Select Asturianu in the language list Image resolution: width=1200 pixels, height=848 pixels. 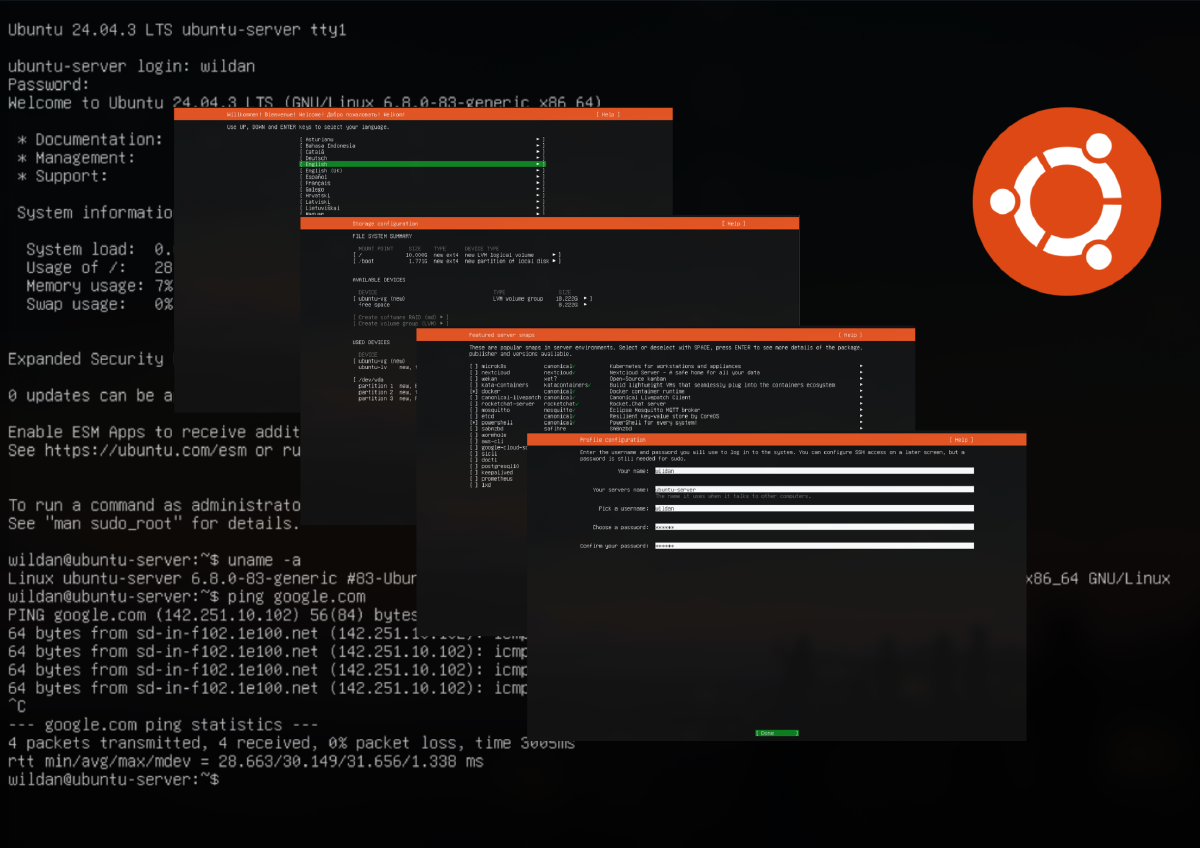pyautogui.click(x=422, y=139)
